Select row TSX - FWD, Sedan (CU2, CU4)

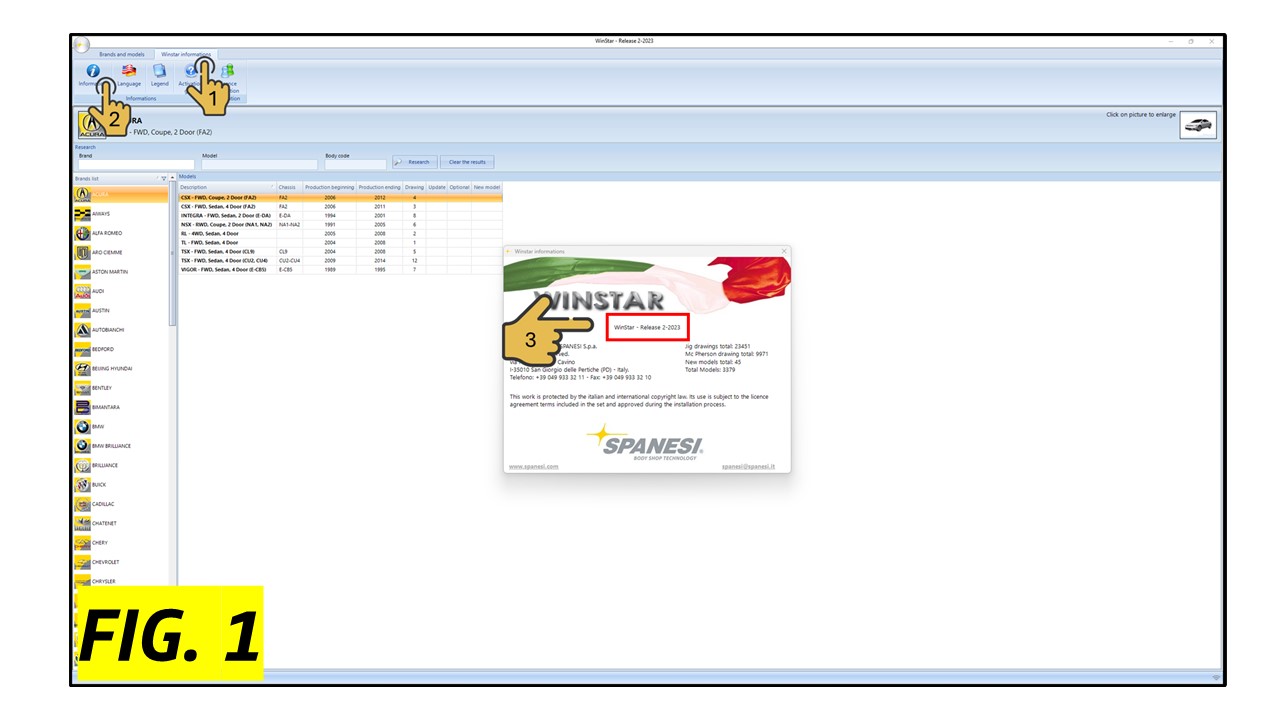340,260
